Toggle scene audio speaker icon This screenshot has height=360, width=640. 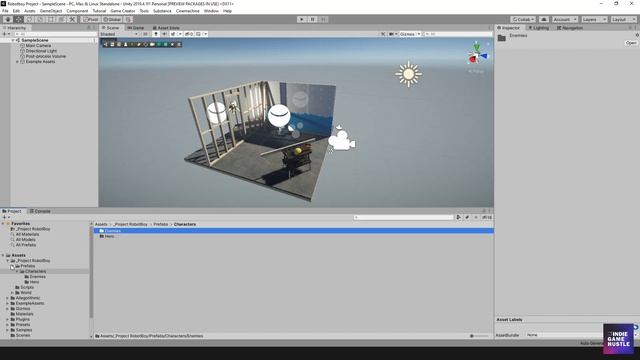coord(164,34)
